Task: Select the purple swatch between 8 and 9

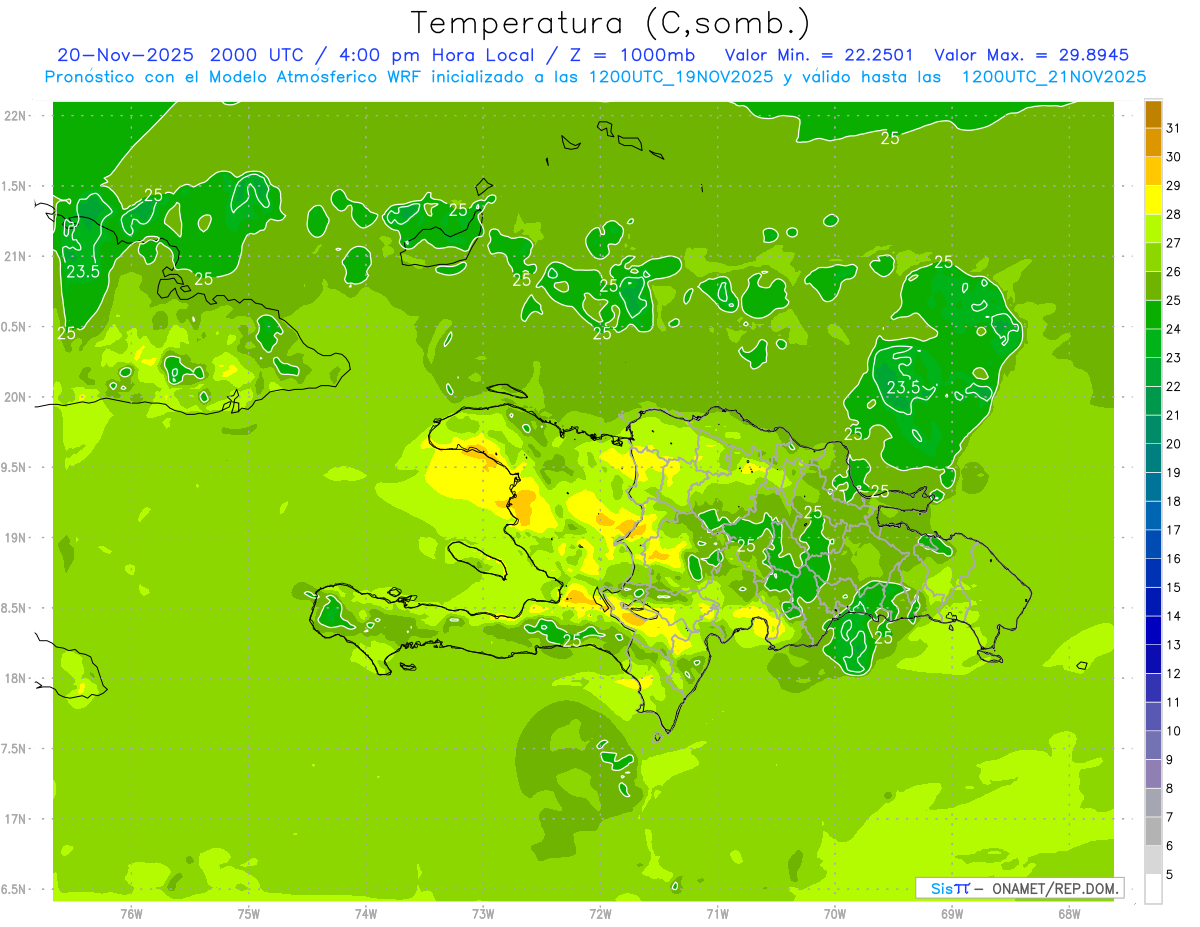Action: point(1153,774)
